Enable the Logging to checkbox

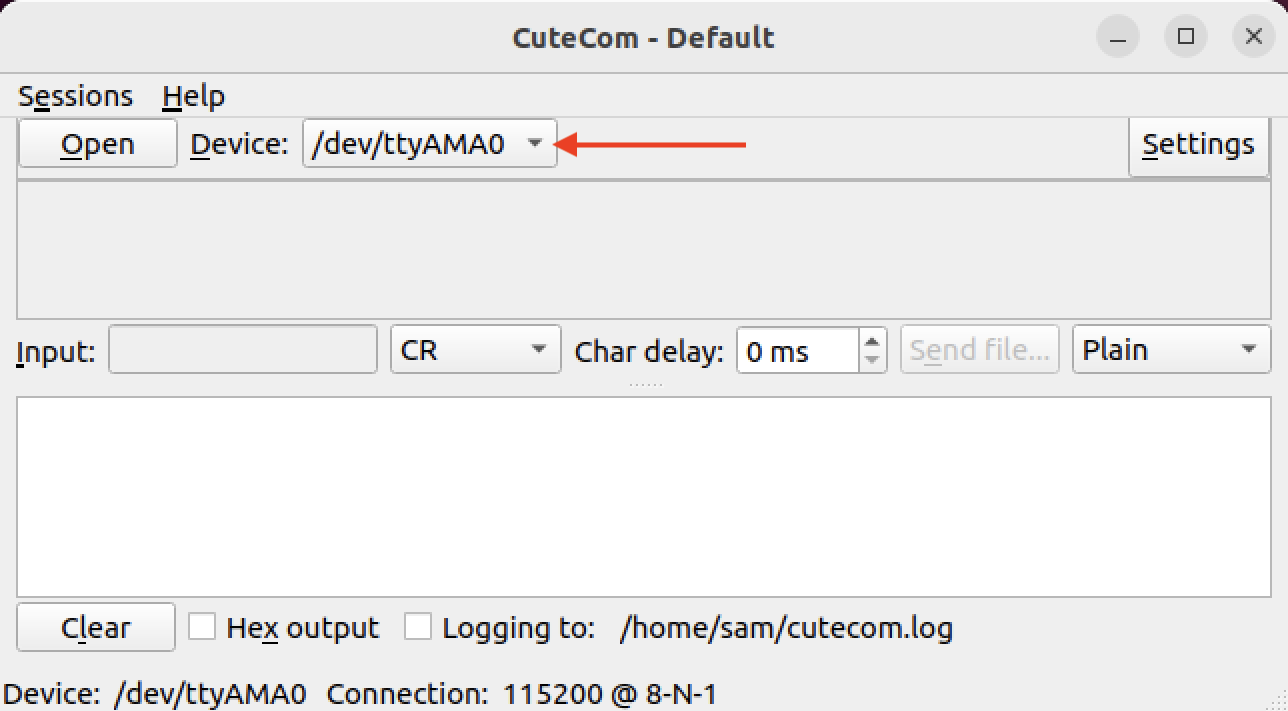pos(418,627)
